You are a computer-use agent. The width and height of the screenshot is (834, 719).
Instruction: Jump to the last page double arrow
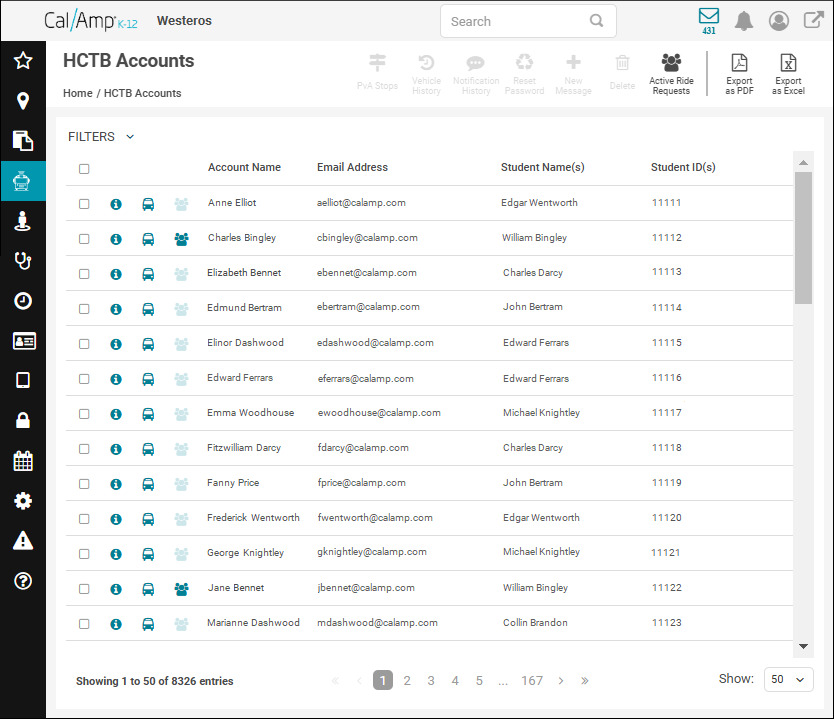pyautogui.click(x=585, y=681)
